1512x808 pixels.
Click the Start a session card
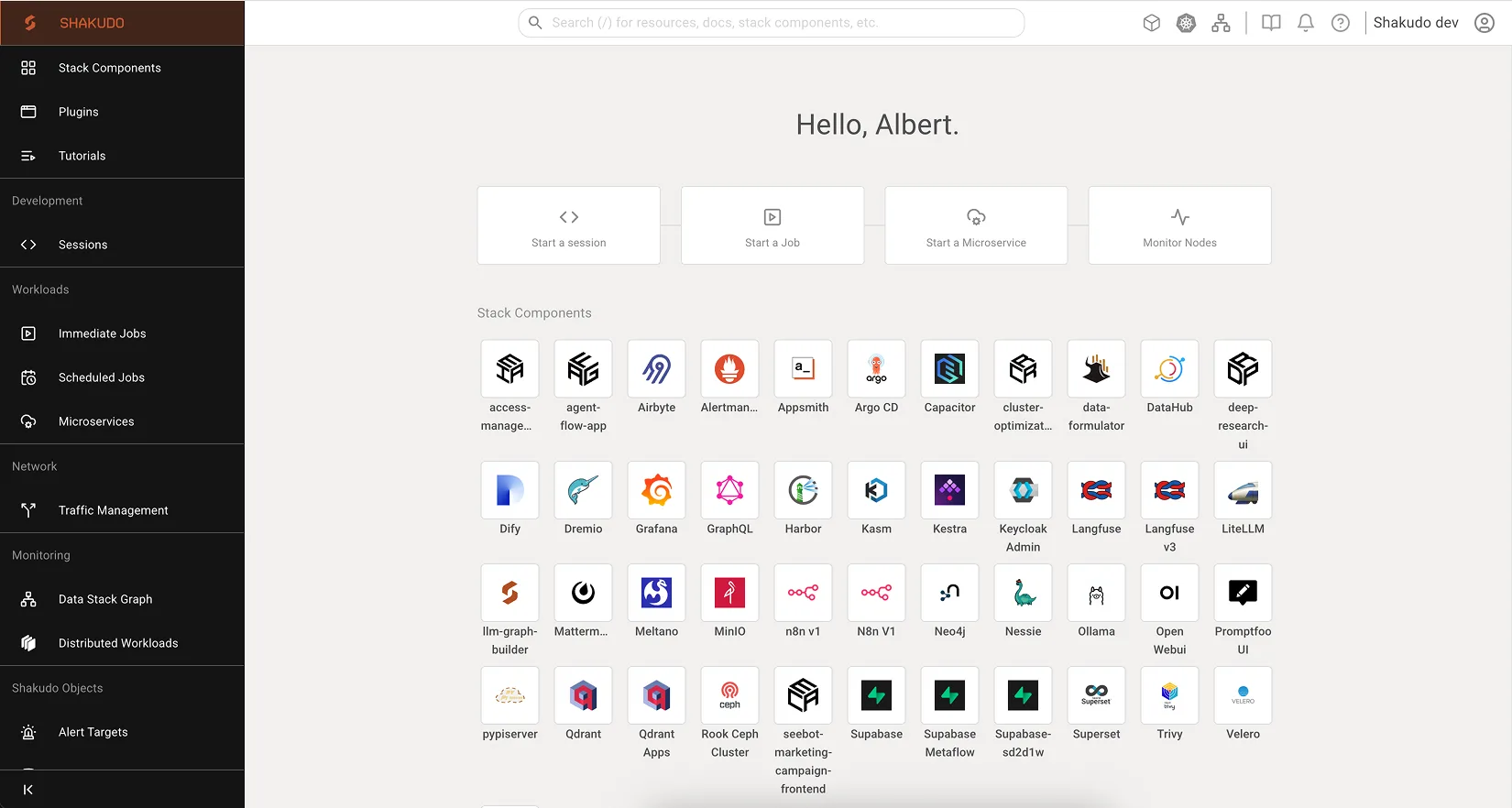569,225
